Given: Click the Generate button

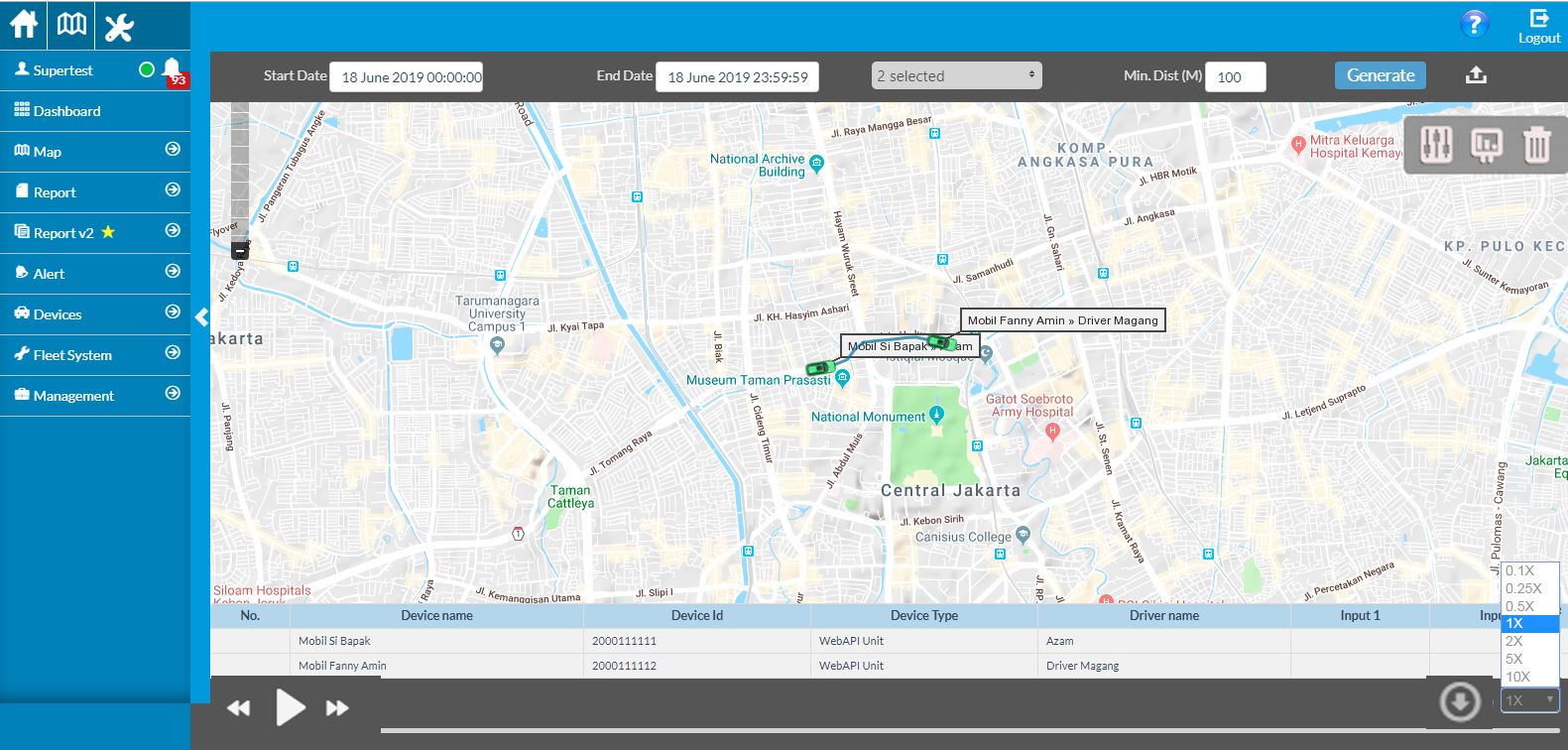Looking at the screenshot, I should click(x=1380, y=75).
